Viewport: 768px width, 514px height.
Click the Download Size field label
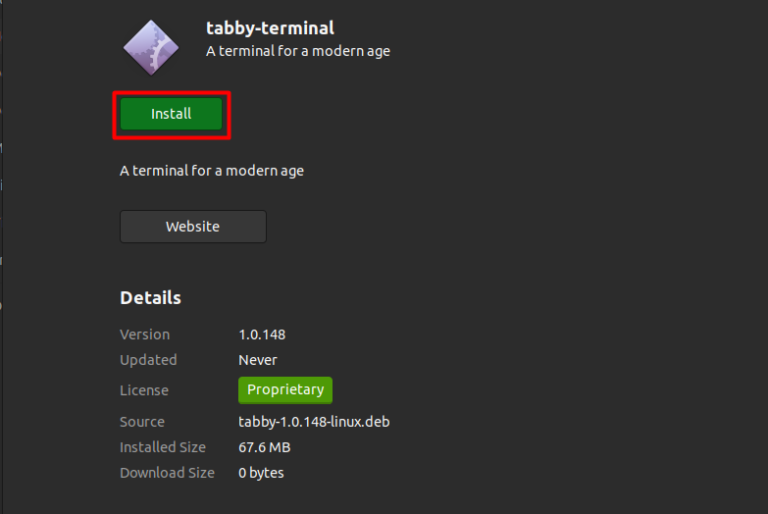167,473
